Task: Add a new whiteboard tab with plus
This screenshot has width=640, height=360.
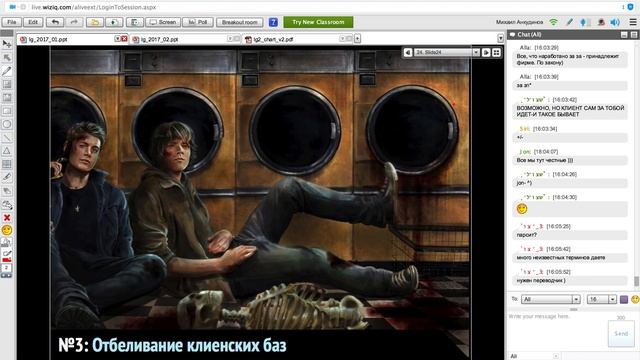Action: 357,38
